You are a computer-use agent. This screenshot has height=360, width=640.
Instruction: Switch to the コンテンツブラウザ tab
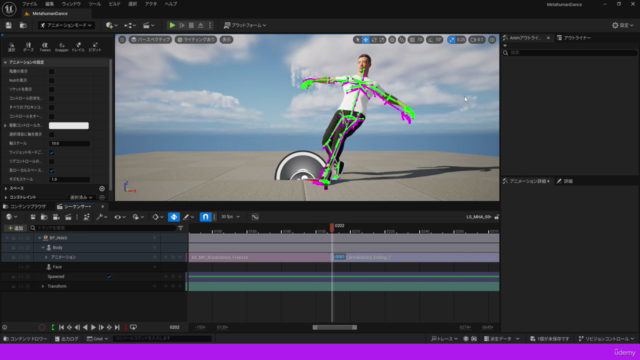24,207
